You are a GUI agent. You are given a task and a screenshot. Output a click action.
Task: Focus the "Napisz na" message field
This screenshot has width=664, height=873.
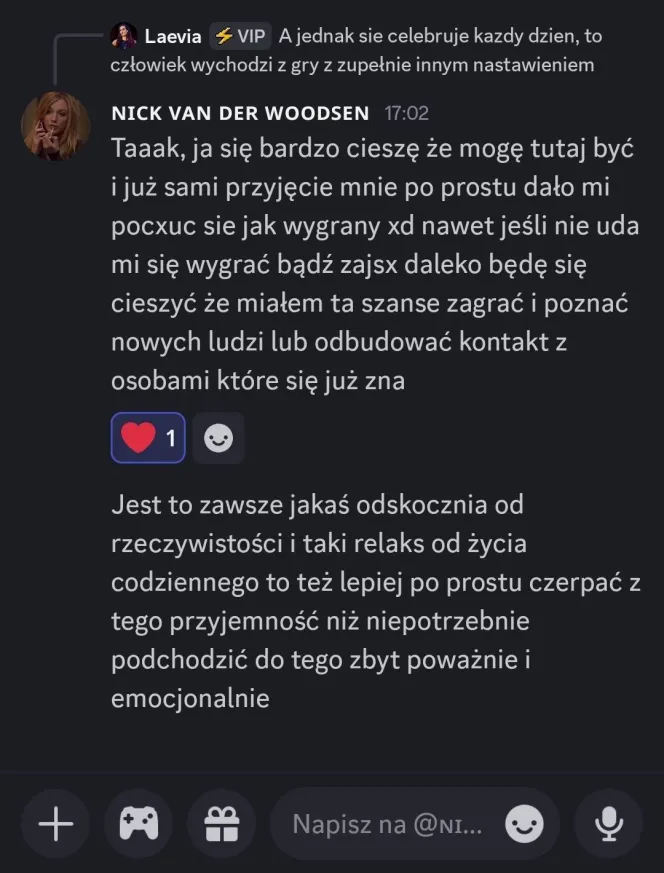click(388, 825)
